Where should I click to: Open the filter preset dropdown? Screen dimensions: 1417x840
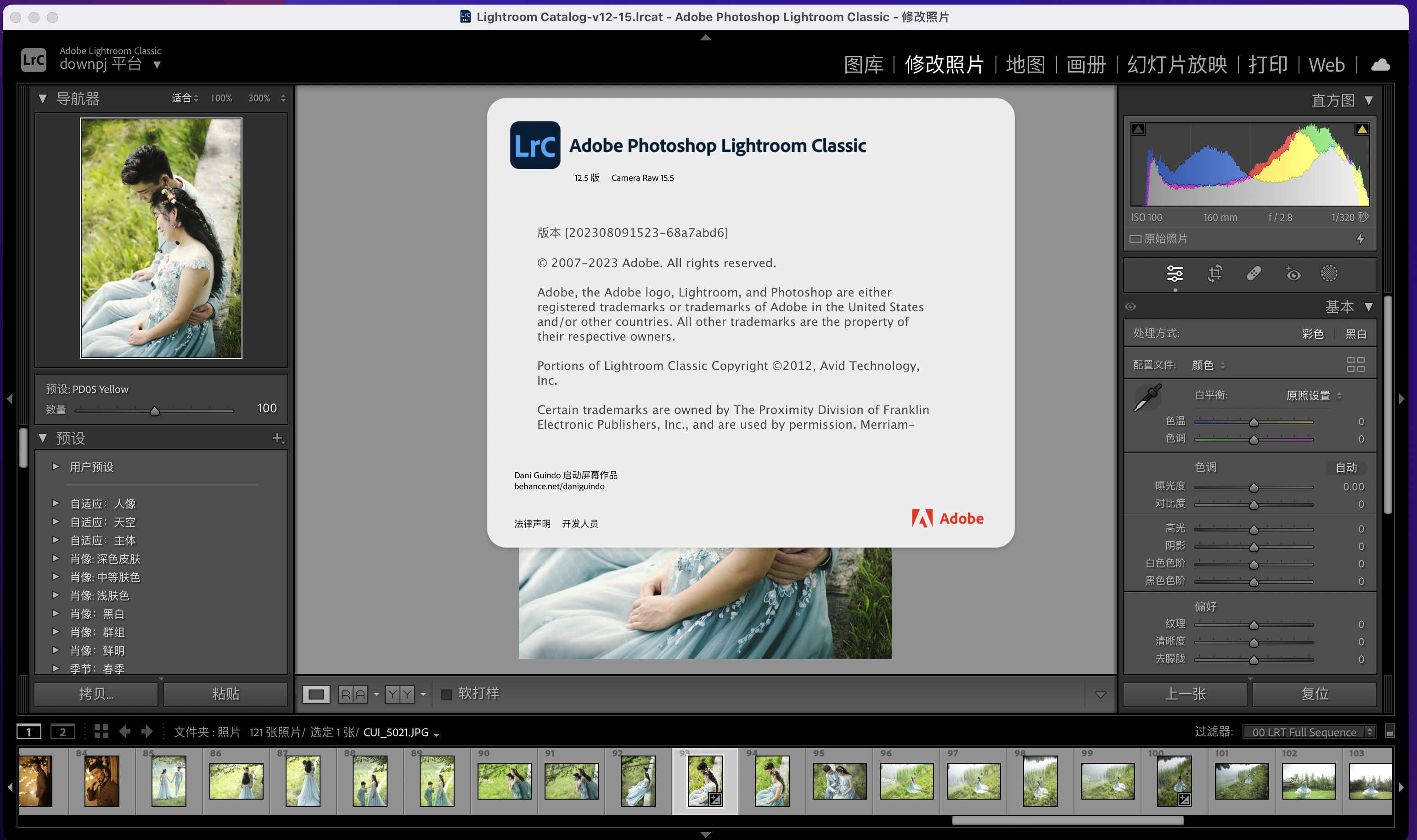[1308, 732]
